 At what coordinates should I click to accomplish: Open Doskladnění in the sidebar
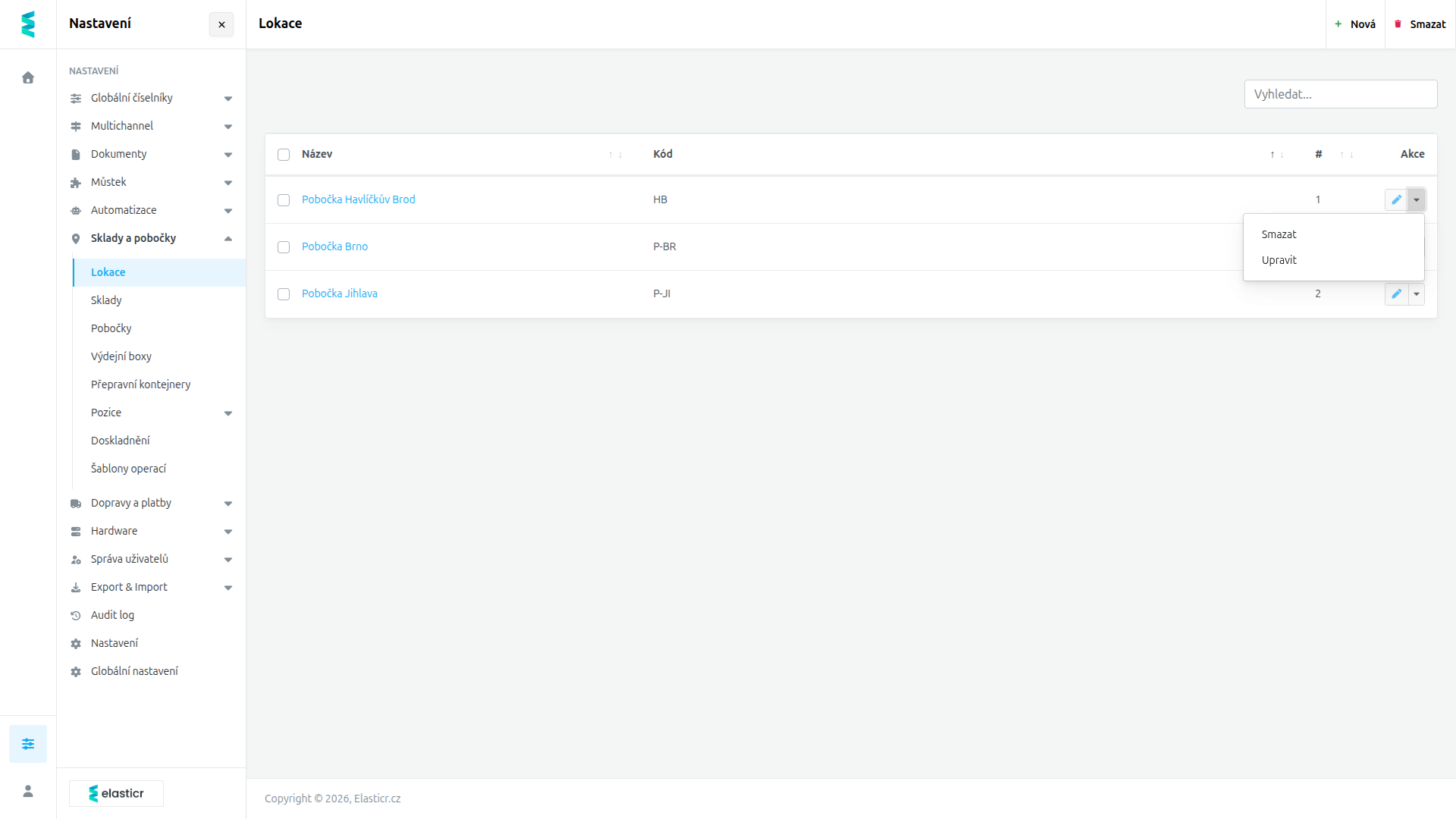coord(159,441)
